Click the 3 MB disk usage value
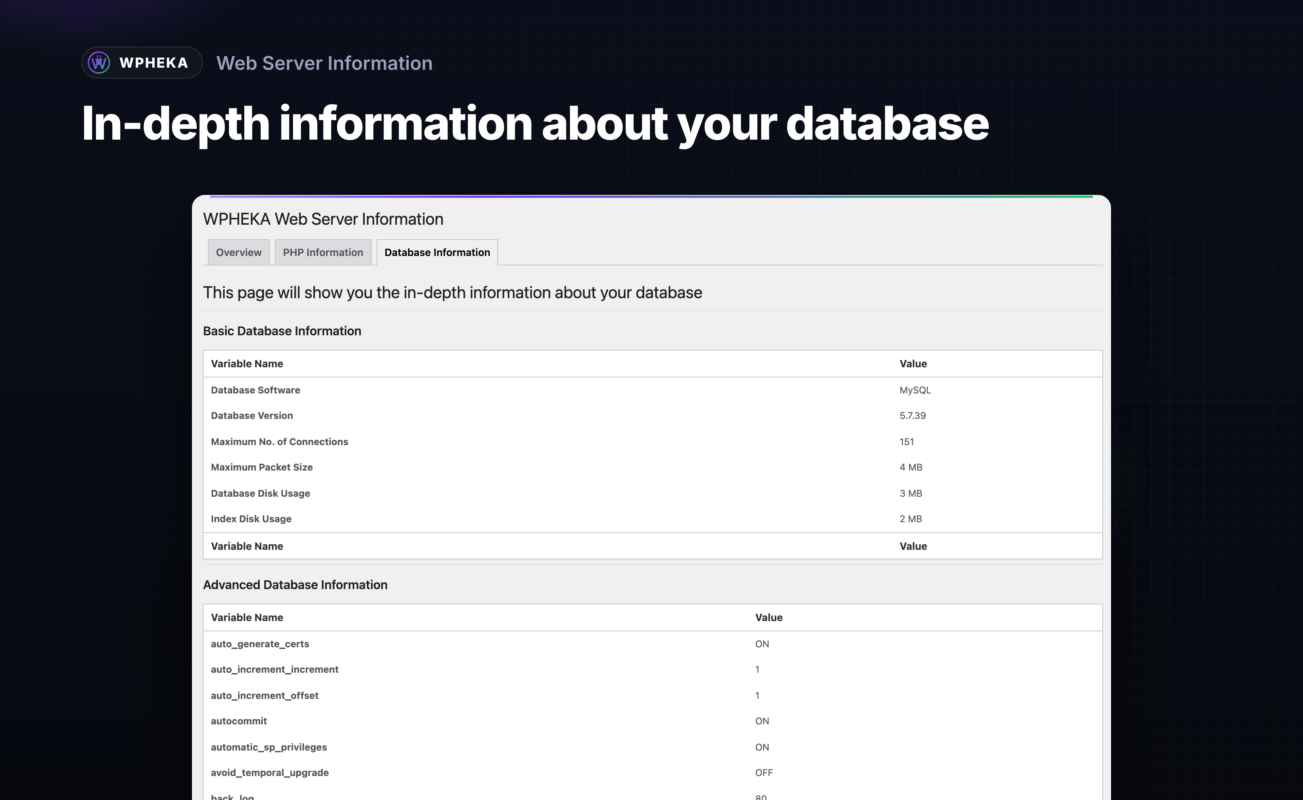 click(910, 493)
